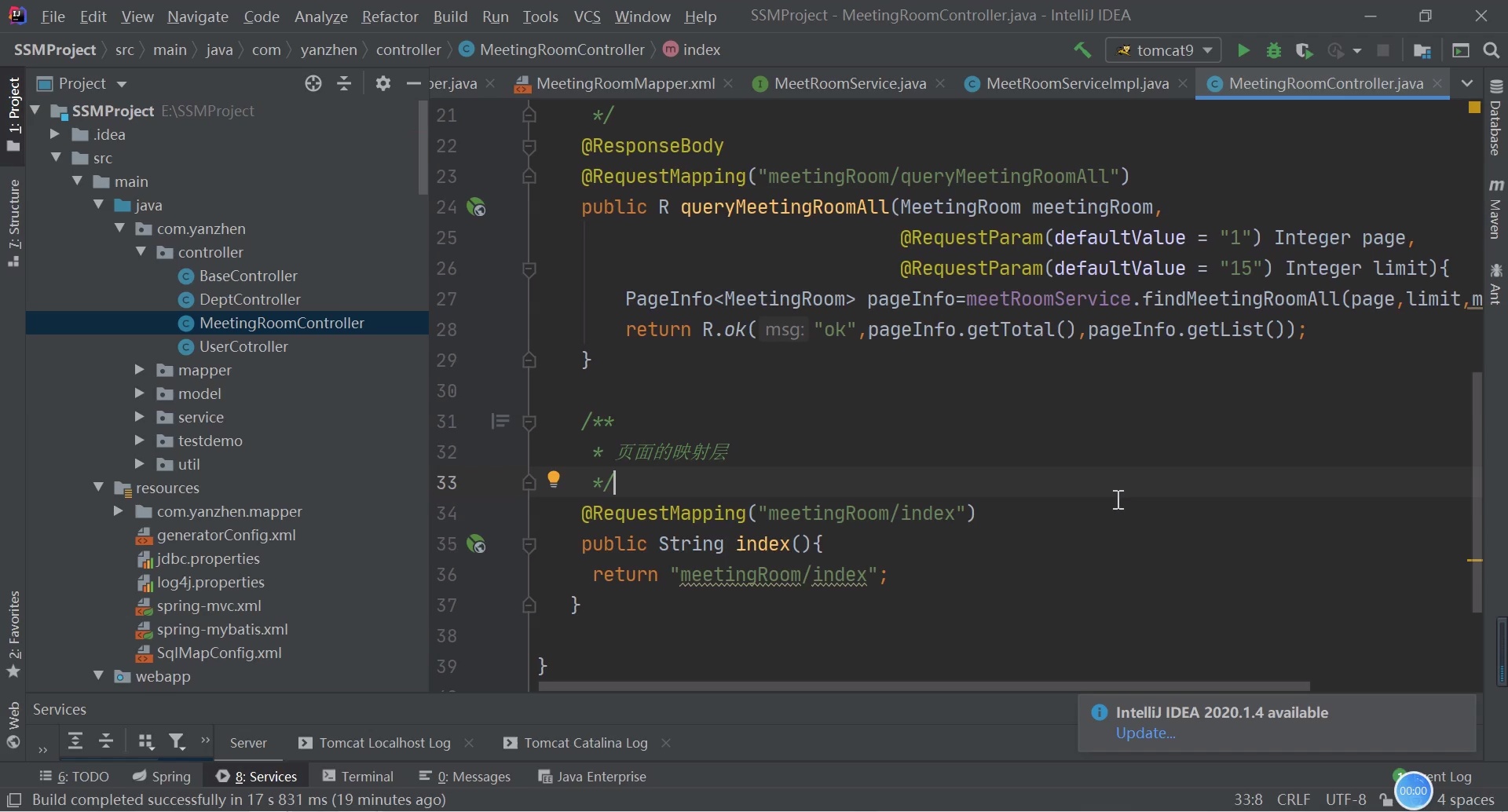Toggle the Structure side panel
The height and width of the screenshot is (812, 1508).
(13, 222)
